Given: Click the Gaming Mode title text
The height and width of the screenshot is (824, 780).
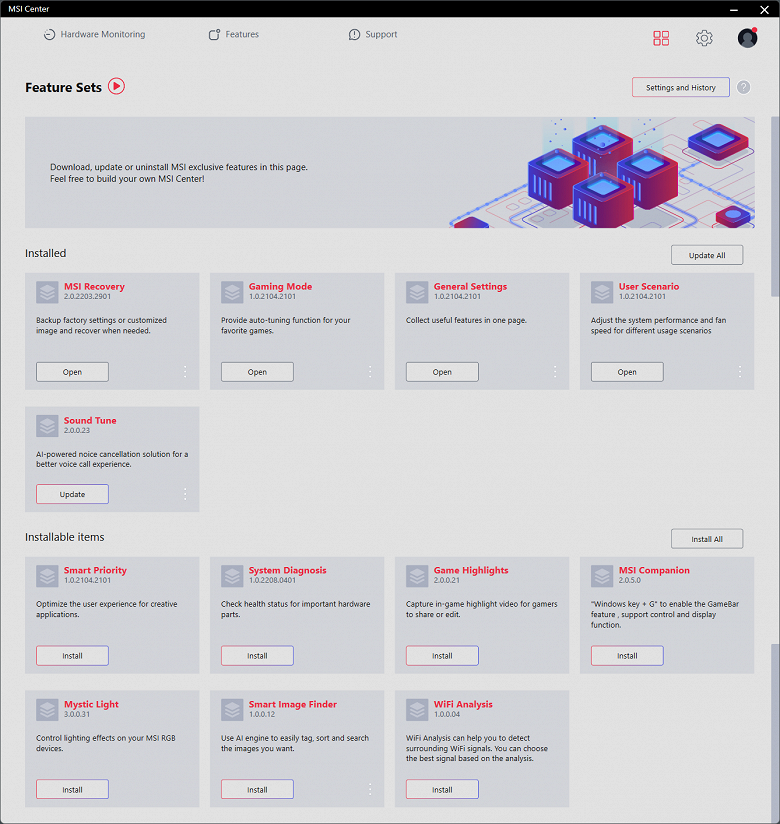Looking at the screenshot, I should 280,286.
